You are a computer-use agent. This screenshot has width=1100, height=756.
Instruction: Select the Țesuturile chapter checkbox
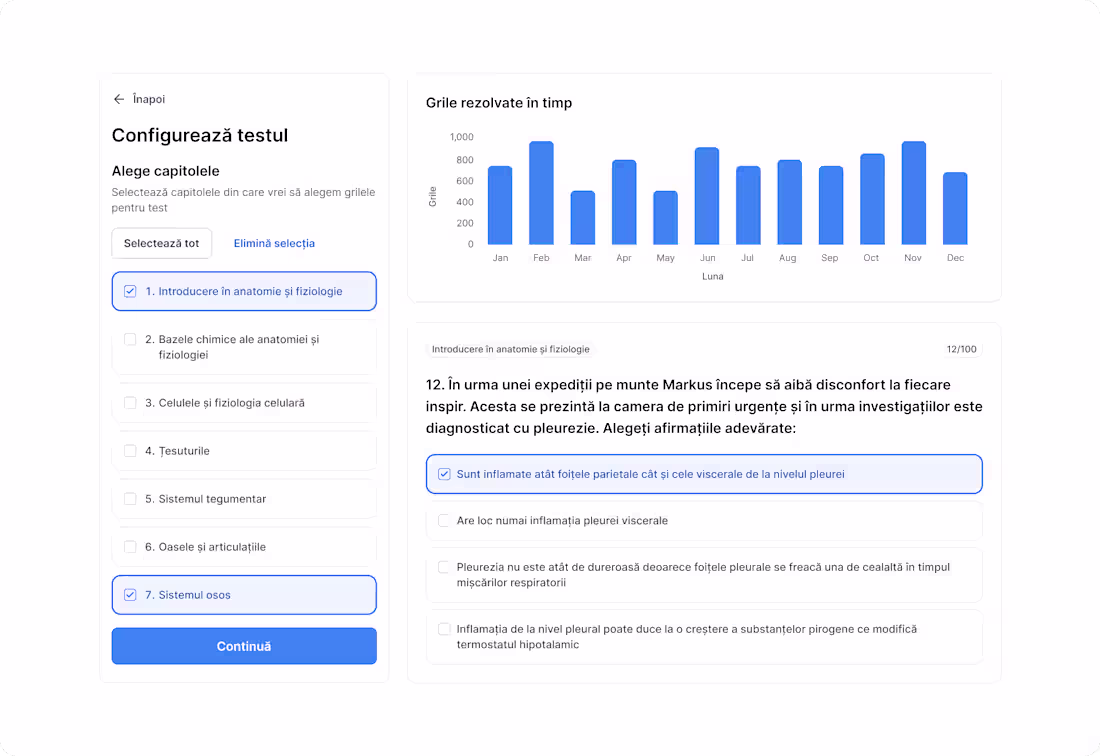coord(130,451)
